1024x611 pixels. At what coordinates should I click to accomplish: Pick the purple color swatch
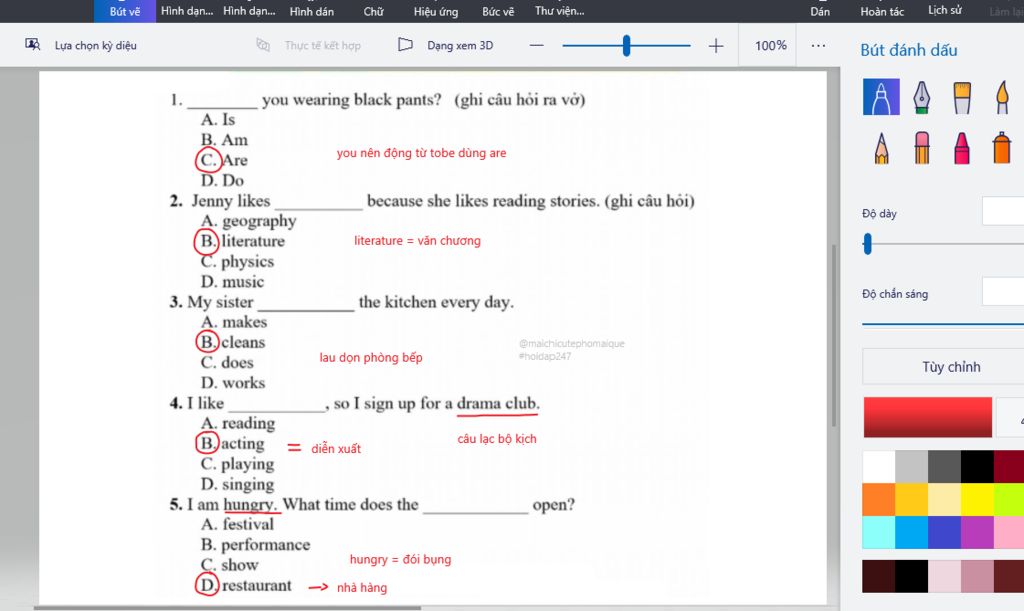(x=977, y=533)
